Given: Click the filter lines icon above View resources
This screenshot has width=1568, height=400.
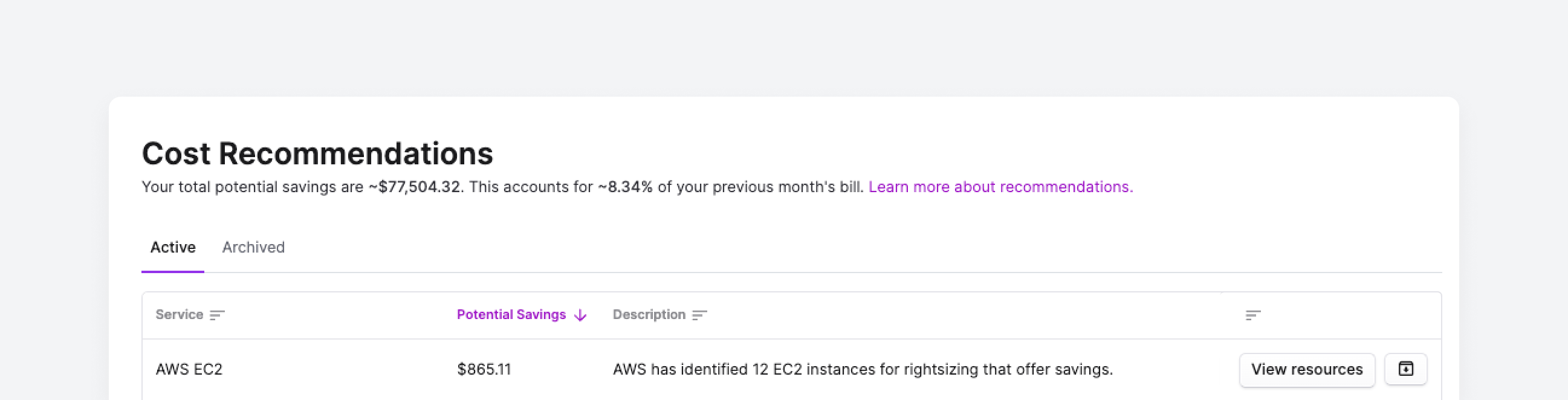Looking at the screenshot, I should click(1252, 315).
